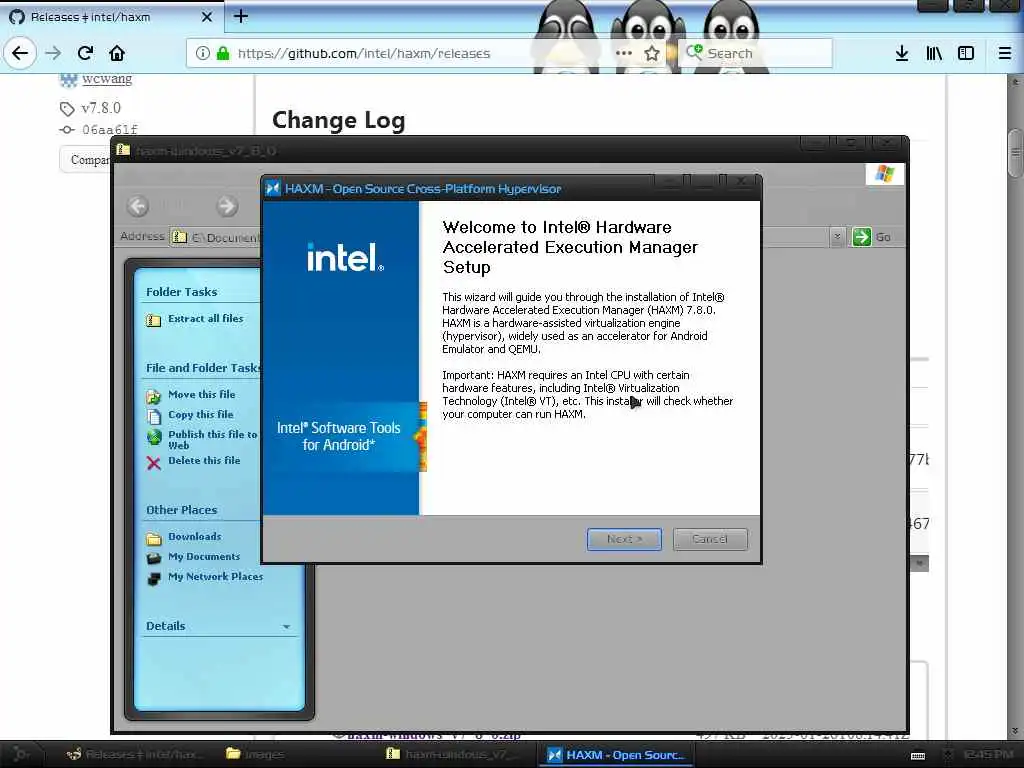Image resolution: width=1024 pixels, height=768 pixels.
Task: Open Downloads under Other Places
Action: [x=195, y=536]
